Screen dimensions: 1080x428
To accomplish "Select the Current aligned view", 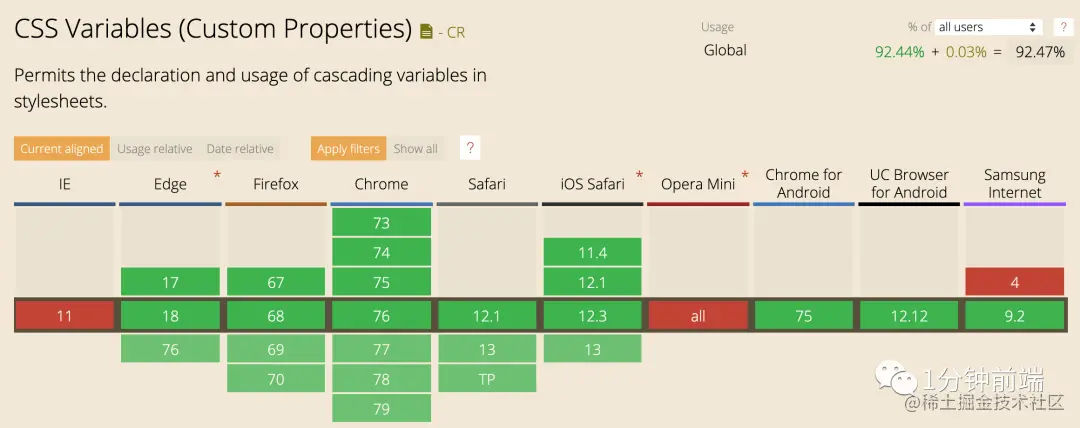I will (x=62, y=149).
